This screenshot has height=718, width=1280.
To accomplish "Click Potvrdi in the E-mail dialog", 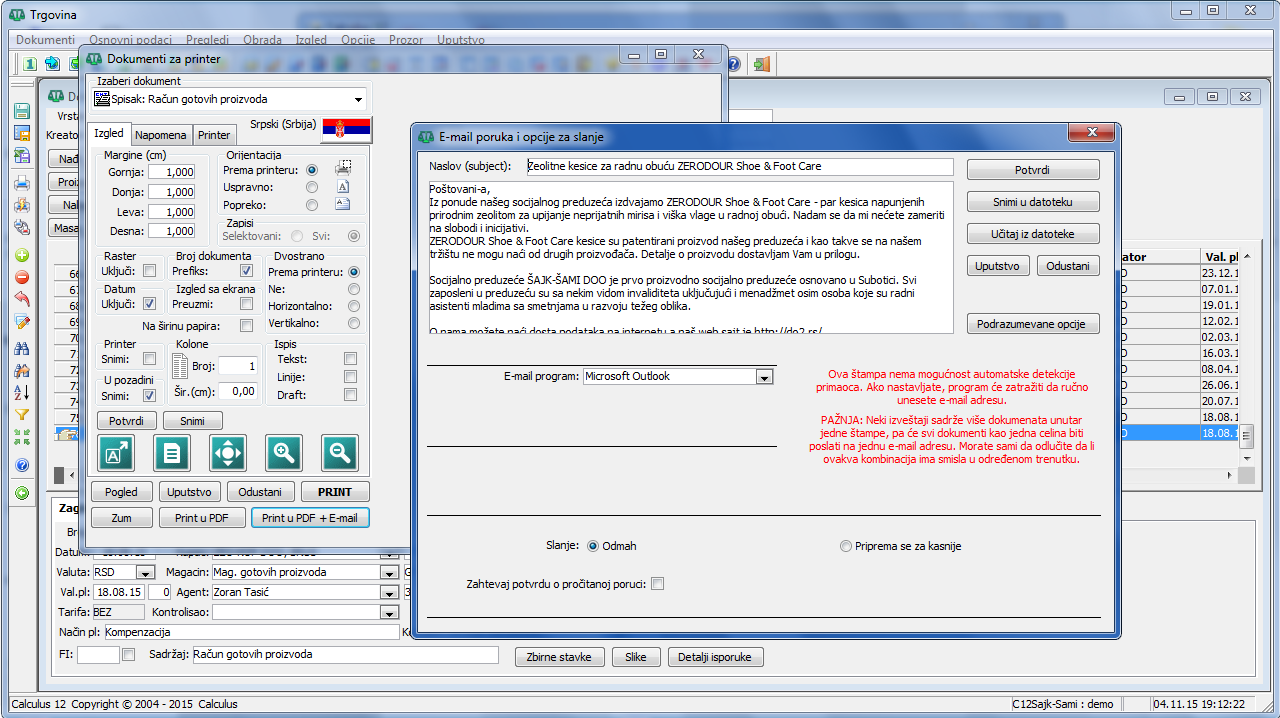I will [1033, 170].
